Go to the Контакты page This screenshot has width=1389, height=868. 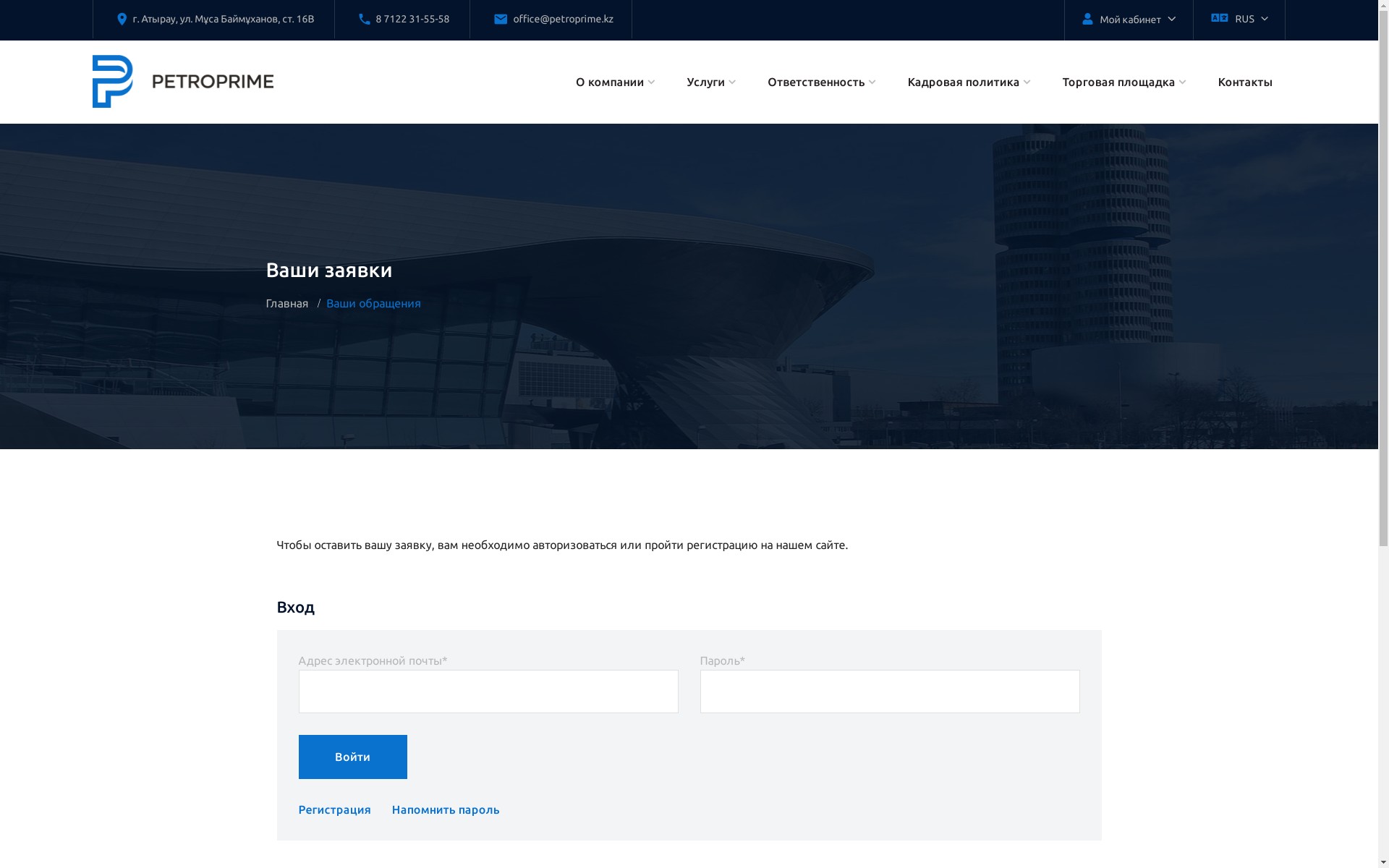pos(1244,82)
